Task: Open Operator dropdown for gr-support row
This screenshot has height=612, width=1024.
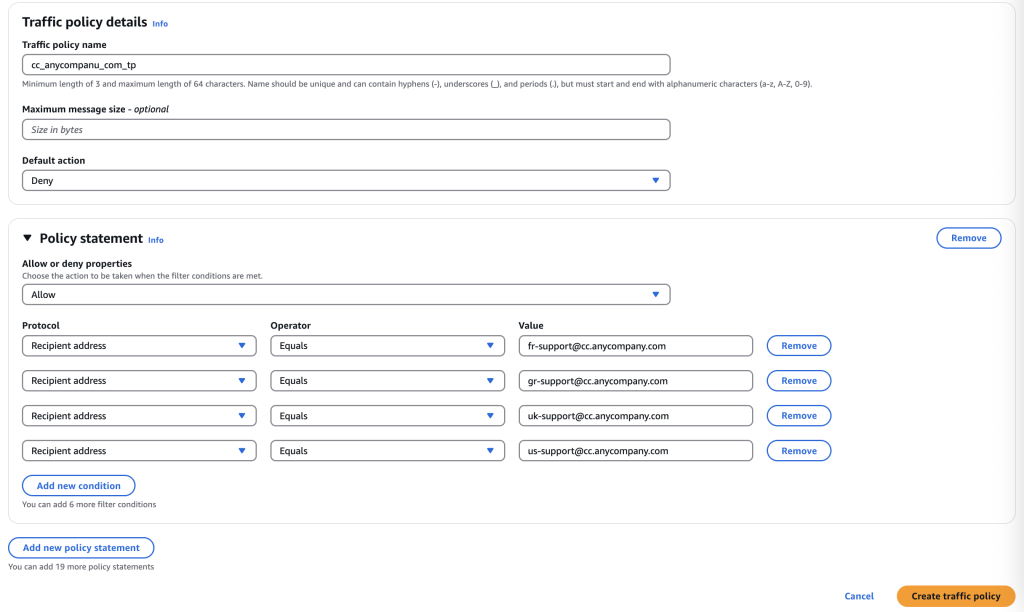Action: point(386,381)
